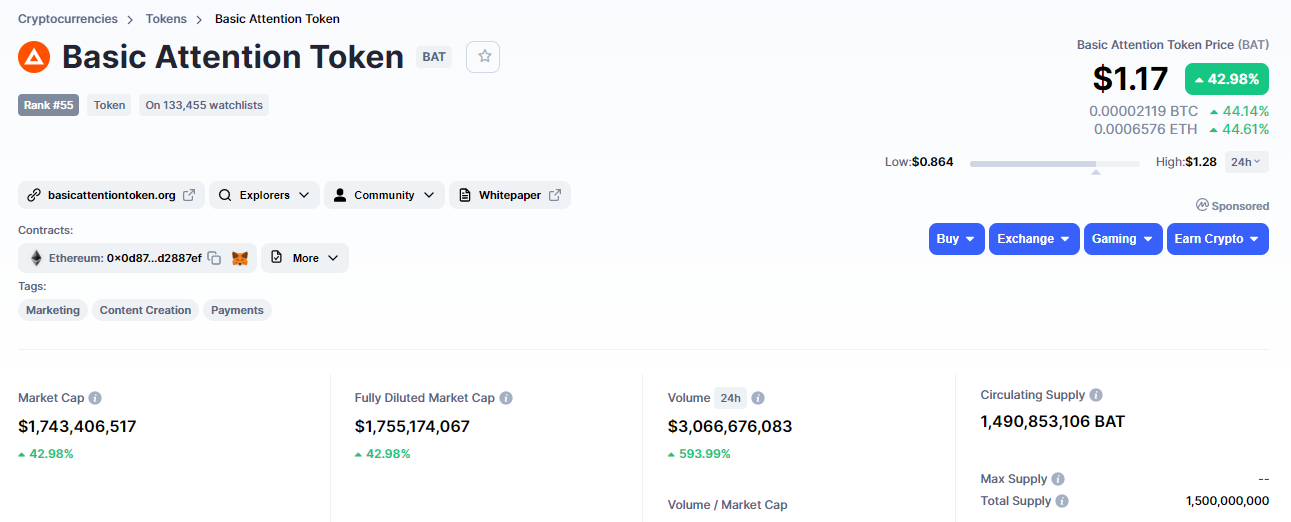Screen dimensions: 1291x522
Task: Click the Volume value $3,066,676,083
Action: [x=730, y=426]
